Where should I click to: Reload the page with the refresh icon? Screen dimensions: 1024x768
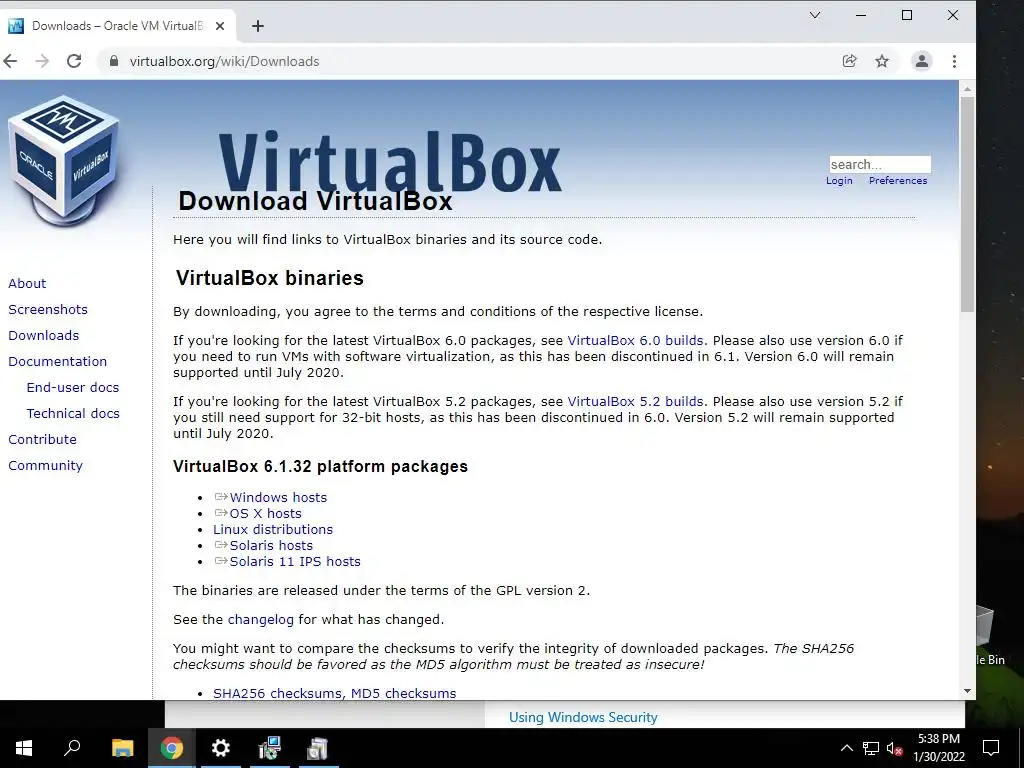(74, 61)
